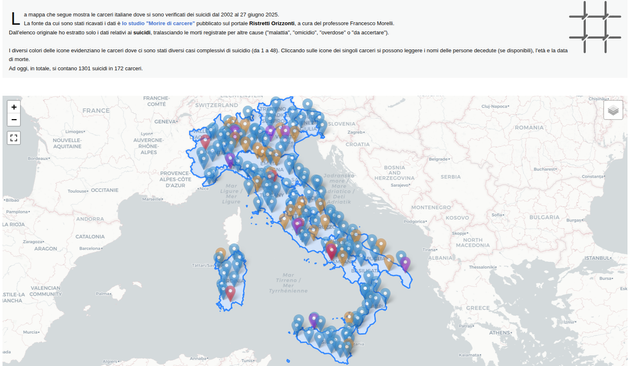Screen dimensions: 630x366
Task: Click the "CROATIA" map label
Action: [x=358, y=144]
